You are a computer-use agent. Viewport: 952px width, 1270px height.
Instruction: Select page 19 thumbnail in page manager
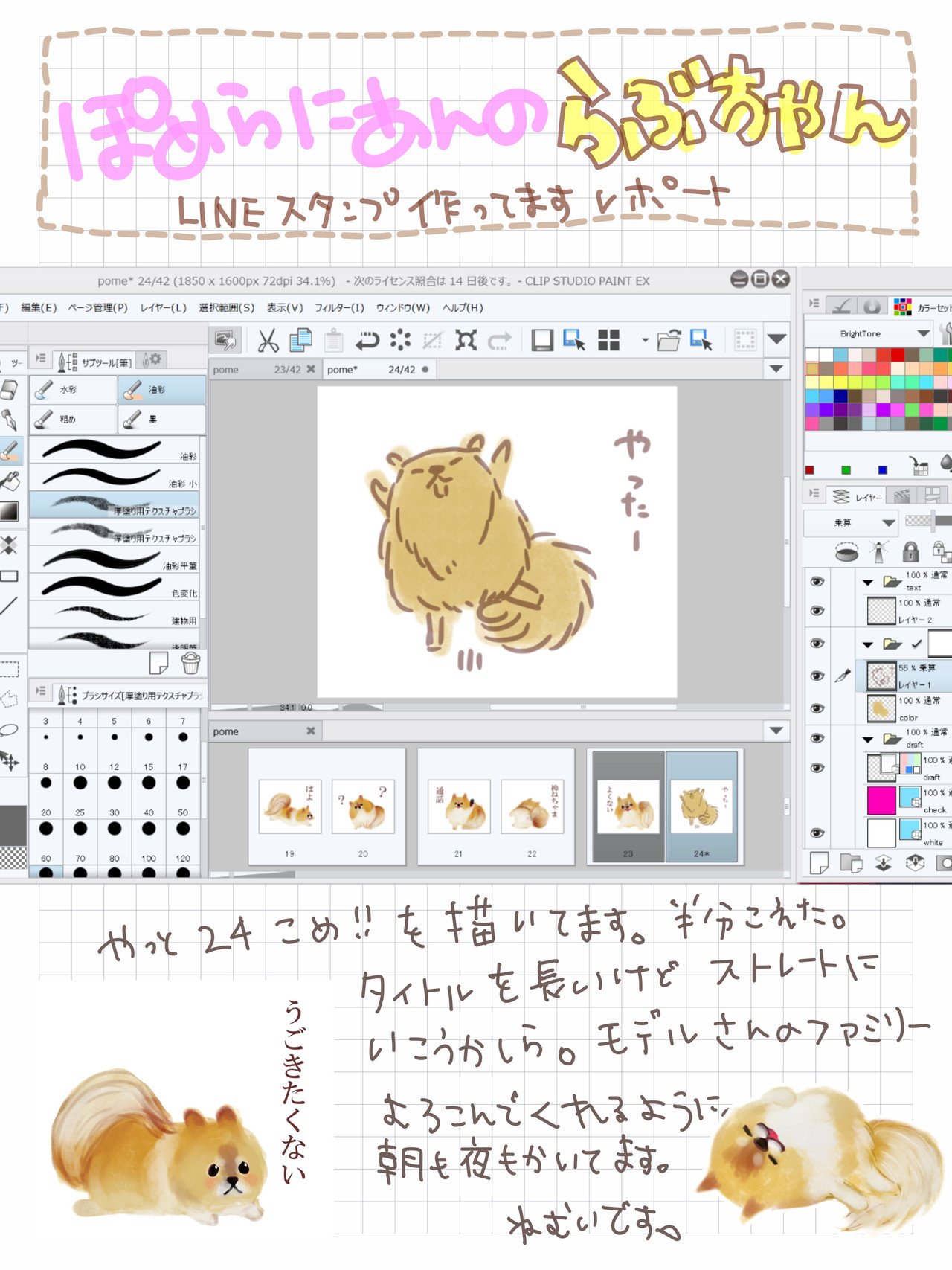(289, 806)
